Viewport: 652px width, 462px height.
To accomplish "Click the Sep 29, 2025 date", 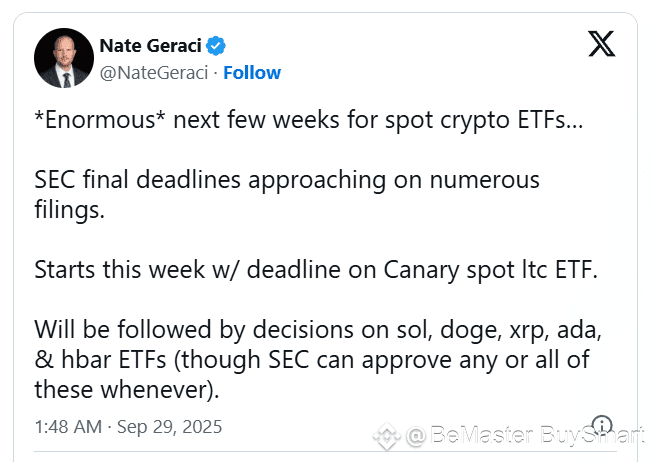I will click(x=170, y=427).
